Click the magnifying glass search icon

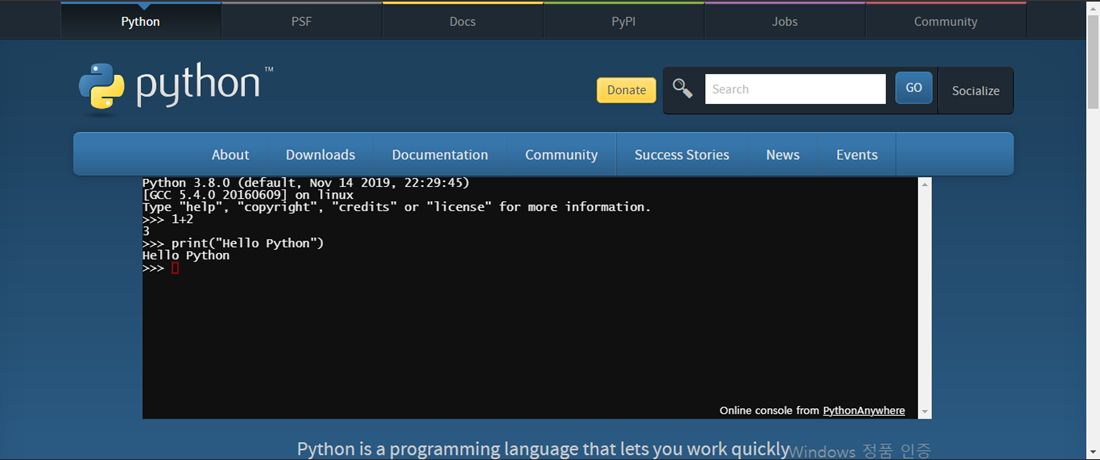(683, 89)
